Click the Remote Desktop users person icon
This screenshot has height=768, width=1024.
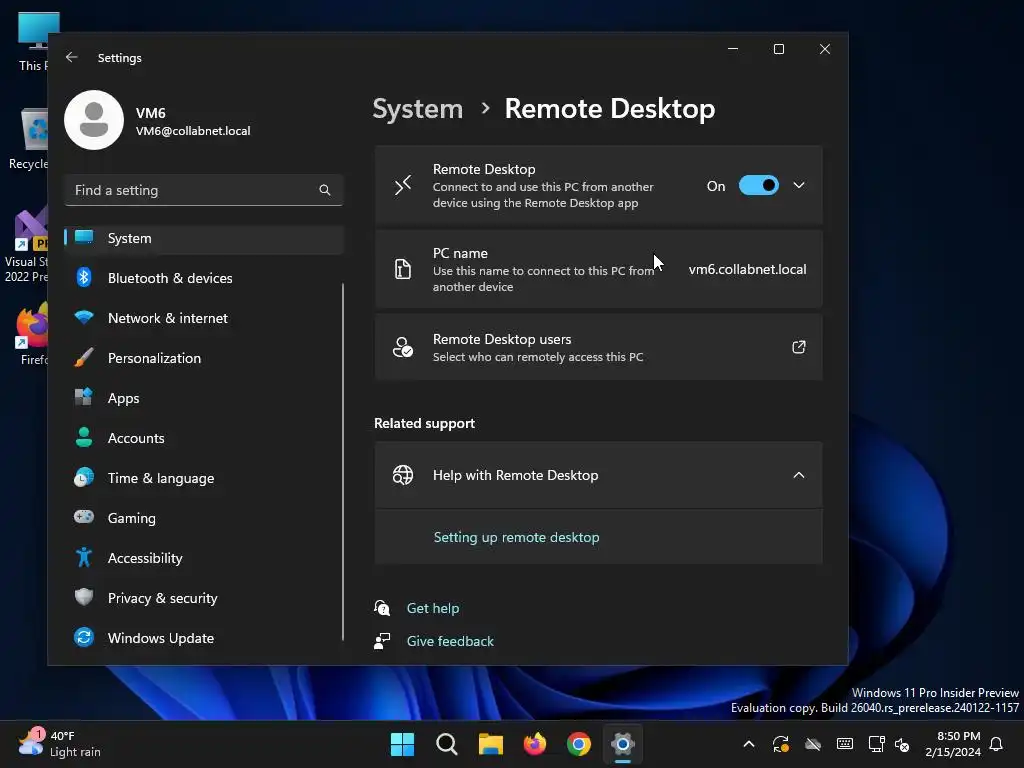(403, 347)
